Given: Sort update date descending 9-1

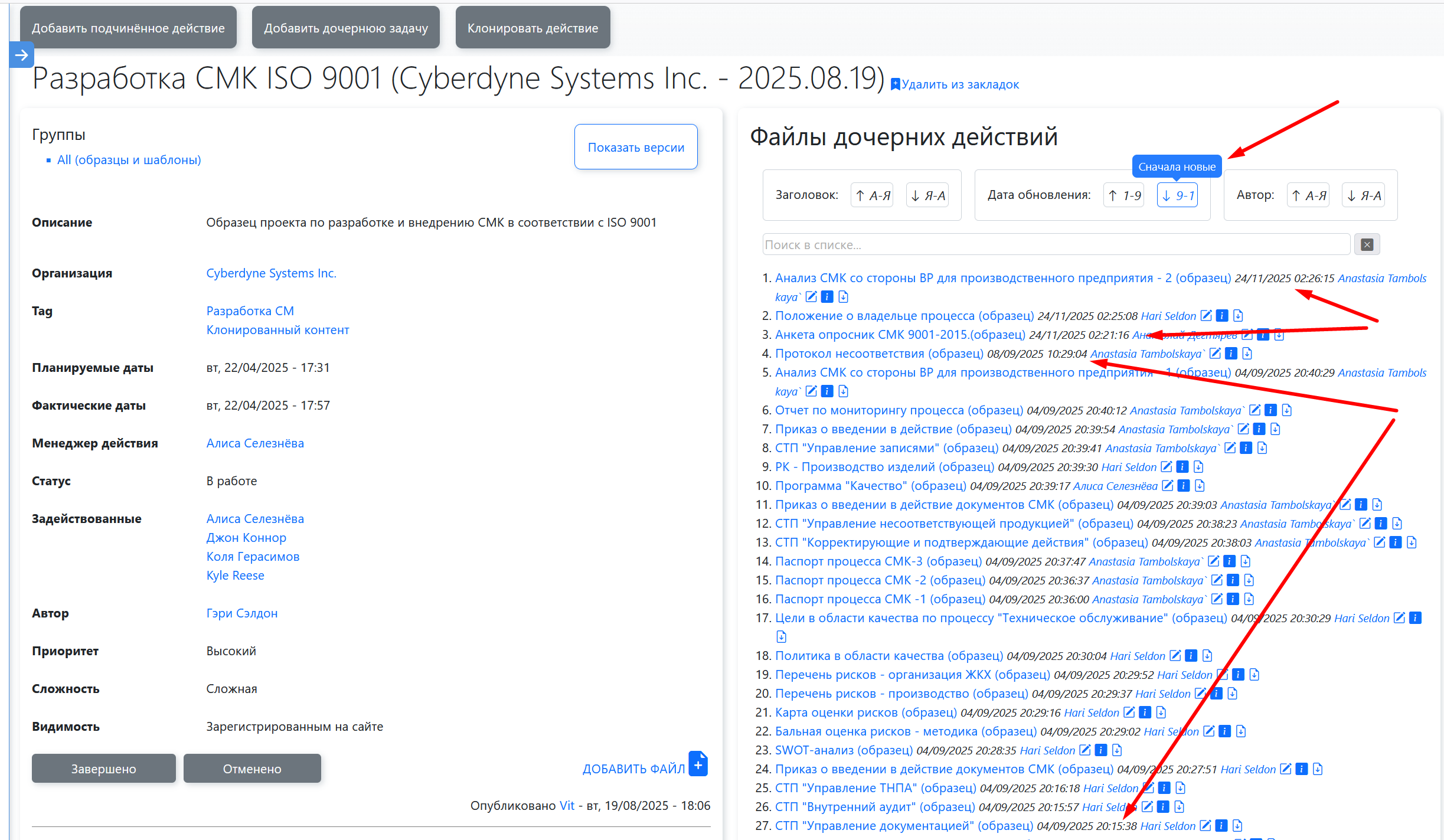Looking at the screenshot, I should coord(1177,195).
